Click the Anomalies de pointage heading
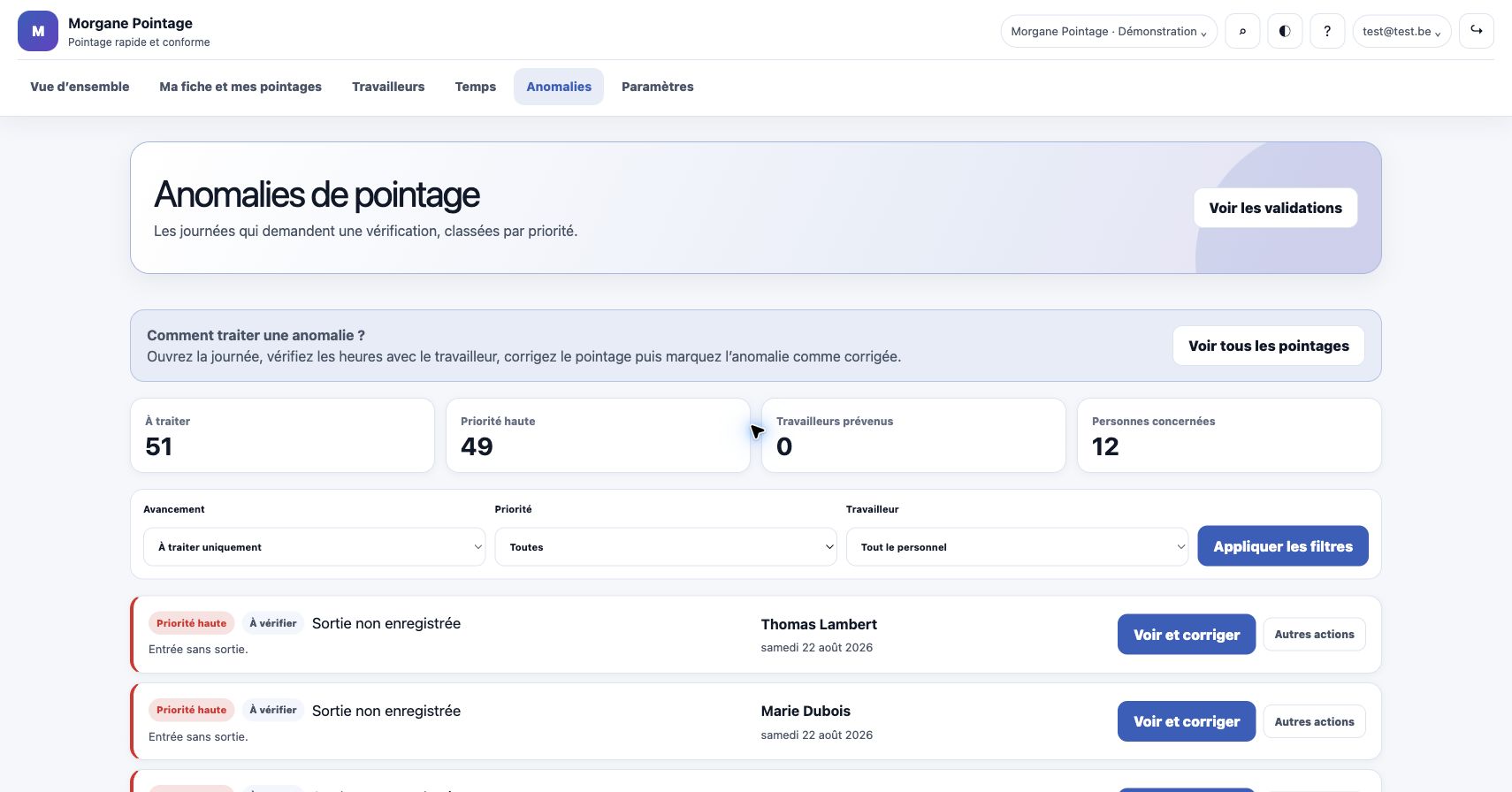 pyautogui.click(x=317, y=194)
